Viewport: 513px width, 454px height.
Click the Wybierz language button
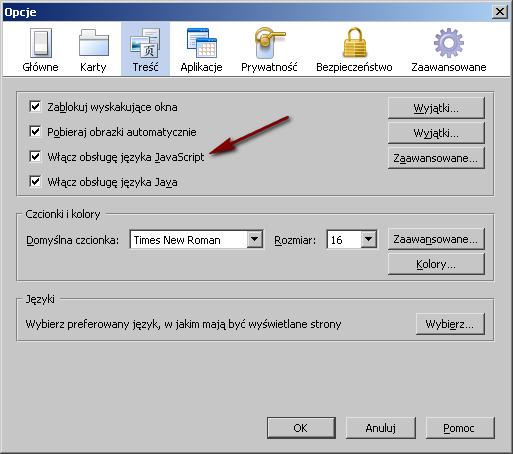click(x=450, y=324)
